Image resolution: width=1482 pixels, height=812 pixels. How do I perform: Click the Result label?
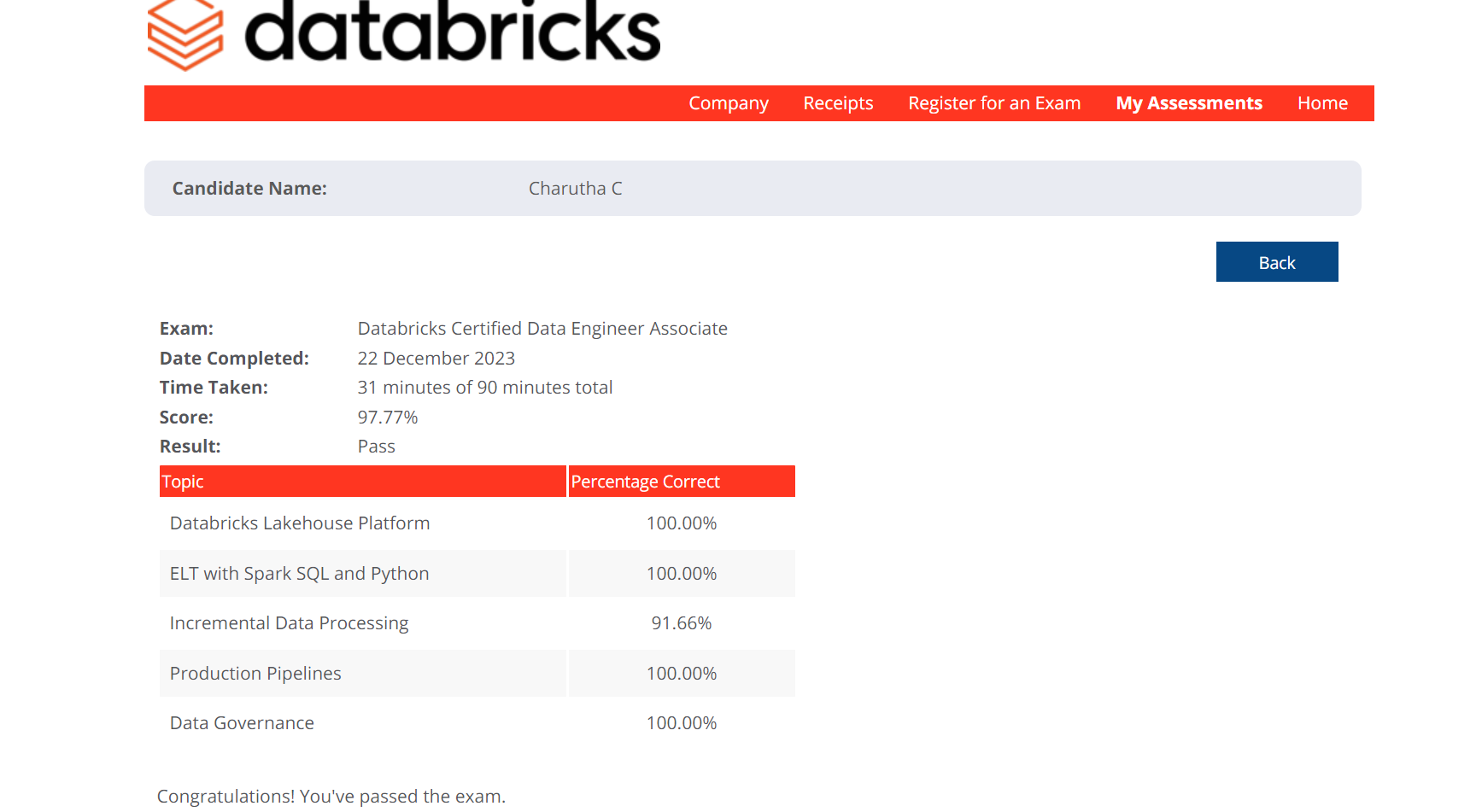click(x=190, y=447)
